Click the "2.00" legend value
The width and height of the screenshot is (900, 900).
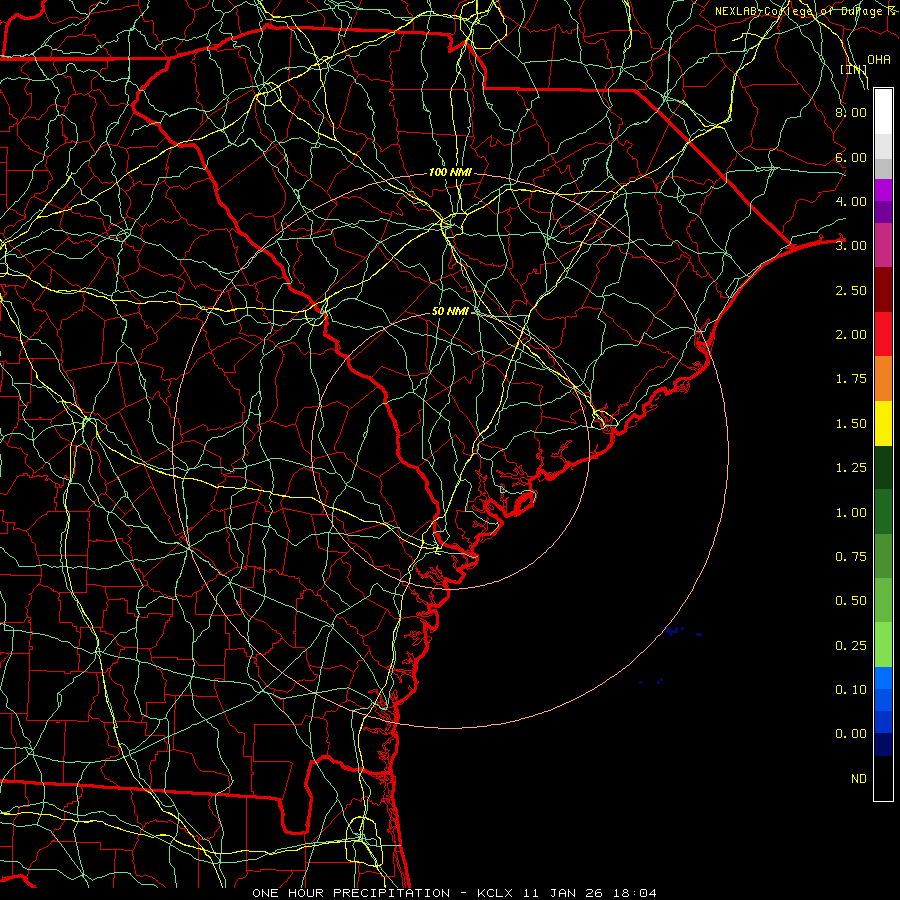pos(851,335)
